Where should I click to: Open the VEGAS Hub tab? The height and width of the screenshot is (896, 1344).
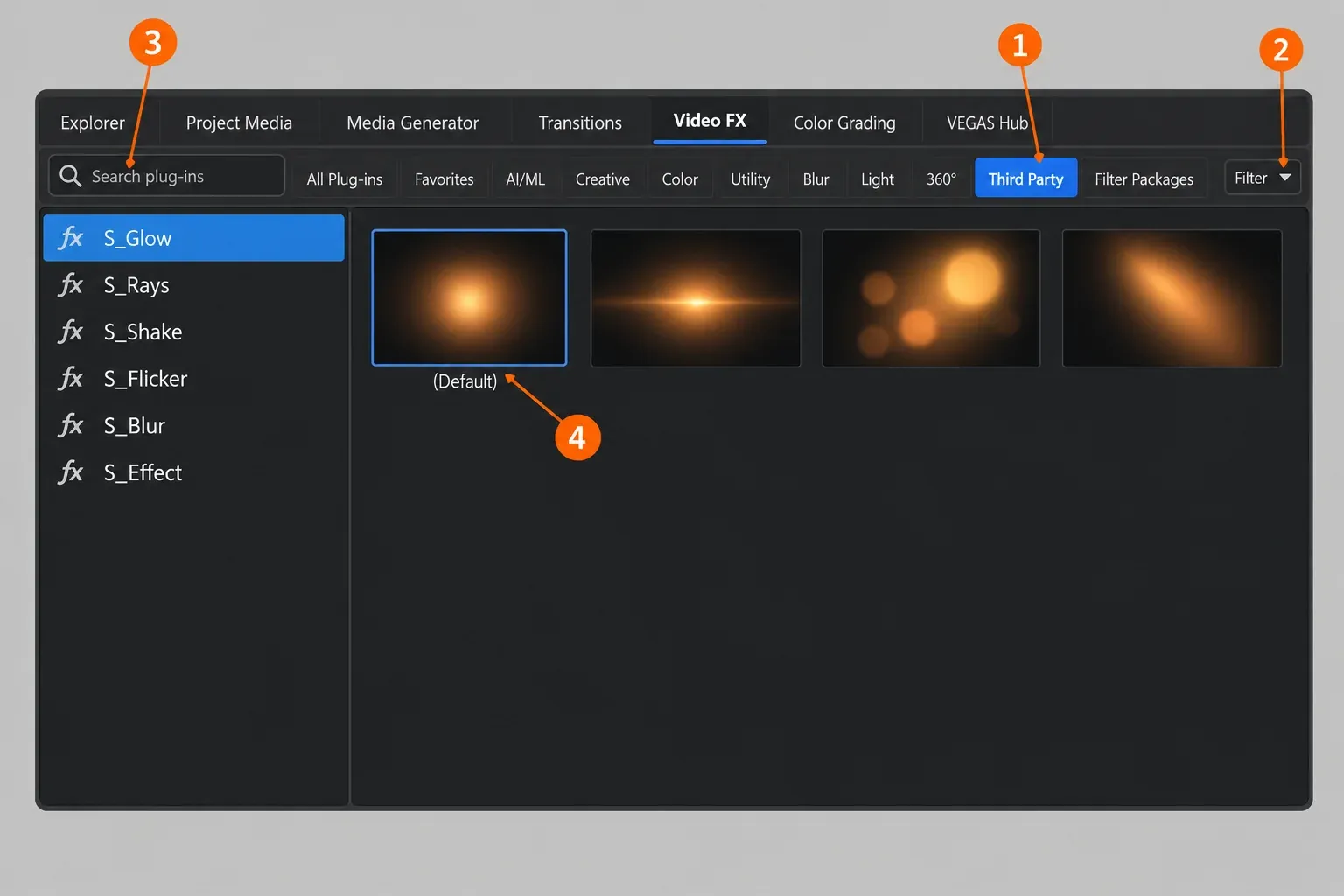pos(987,122)
